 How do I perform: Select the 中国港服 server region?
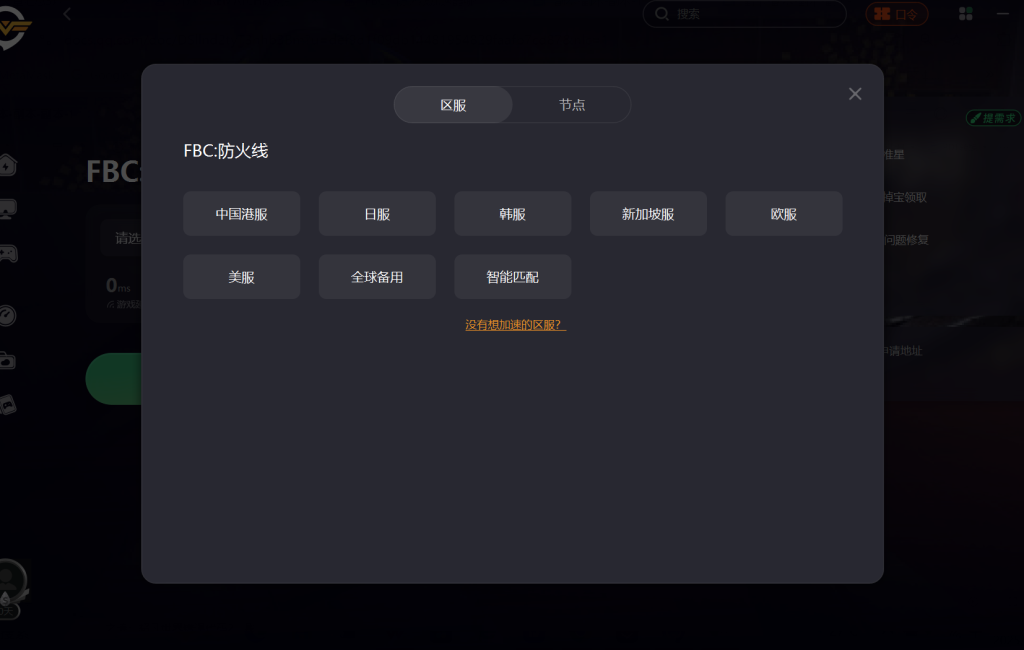[242, 214]
